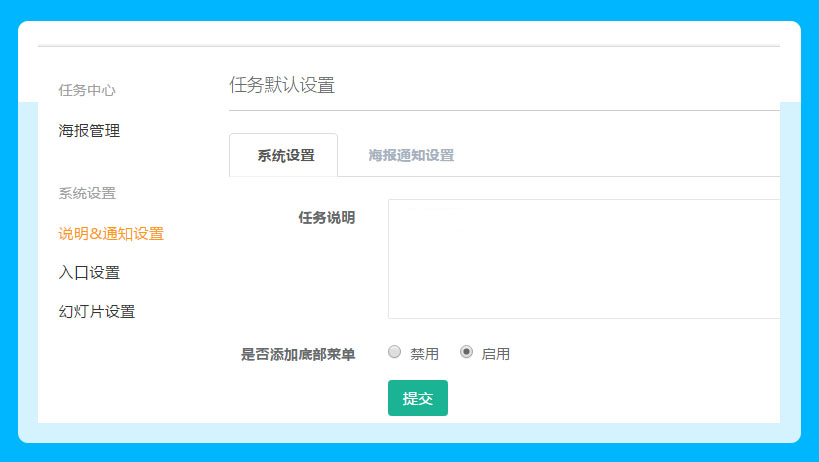Select the 启用 radio button
The image size is (819, 462).
pyautogui.click(x=466, y=352)
